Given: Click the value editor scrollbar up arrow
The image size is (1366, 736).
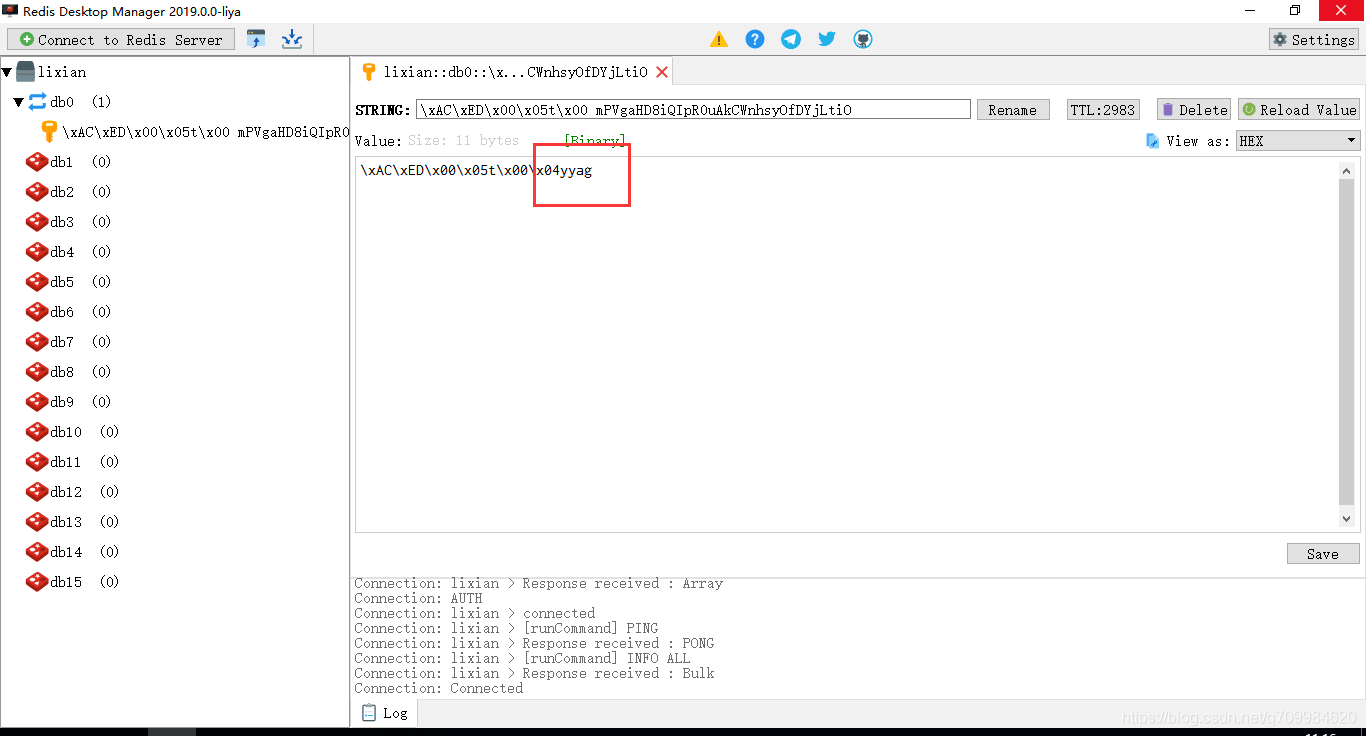Looking at the screenshot, I should tap(1346, 171).
